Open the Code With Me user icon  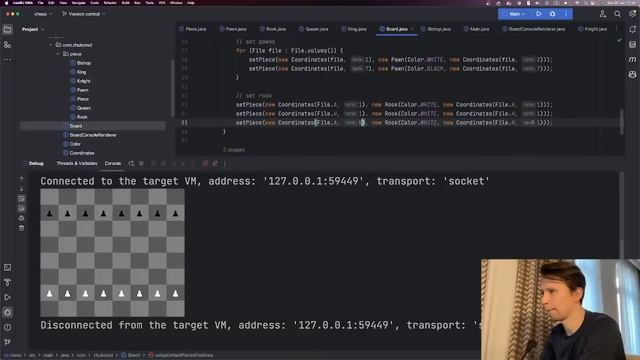click(602, 14)
